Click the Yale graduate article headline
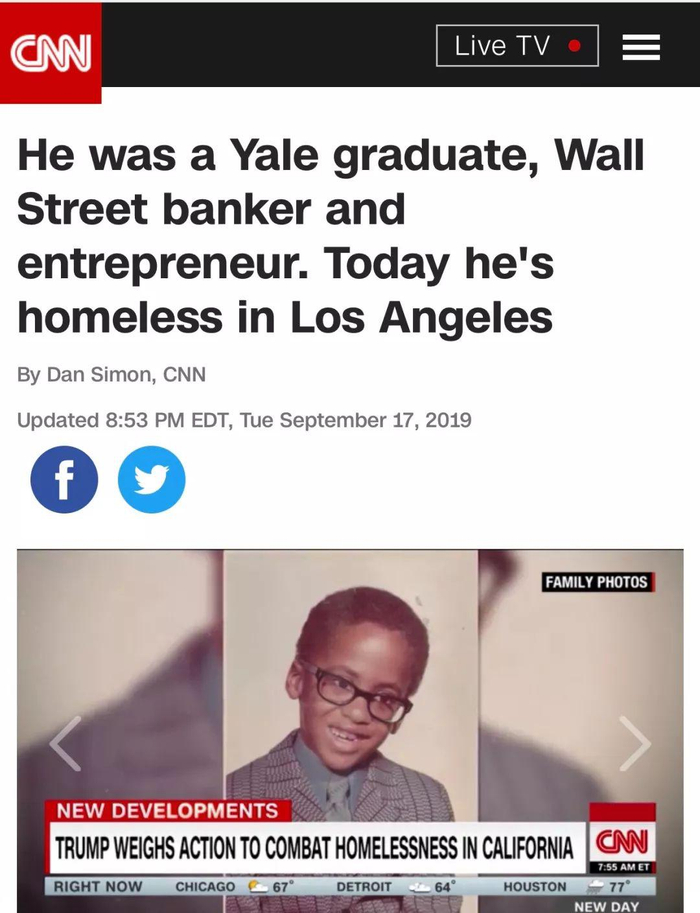Screen dimensions: 700x913 (331, 236)
